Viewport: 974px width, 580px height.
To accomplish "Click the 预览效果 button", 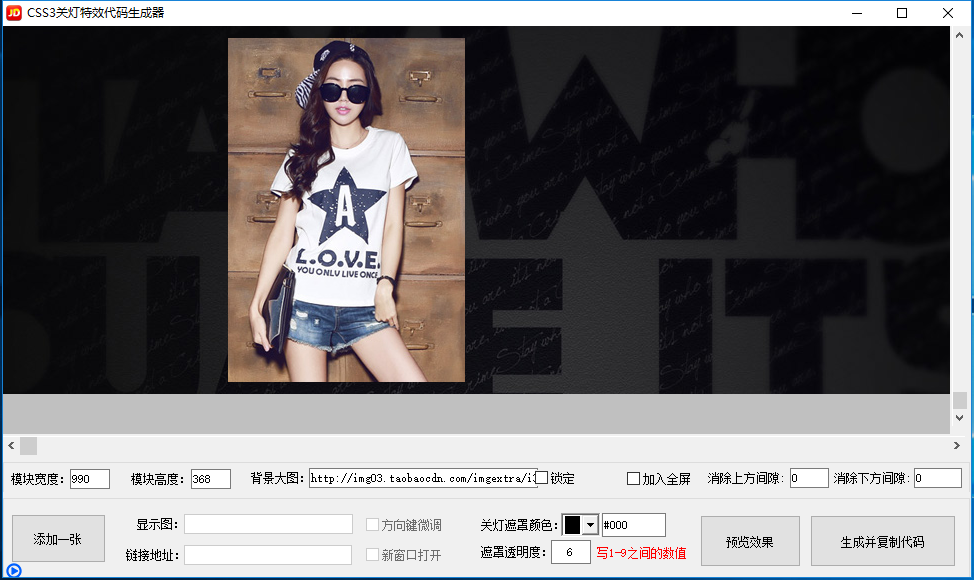I will (750, 541).
